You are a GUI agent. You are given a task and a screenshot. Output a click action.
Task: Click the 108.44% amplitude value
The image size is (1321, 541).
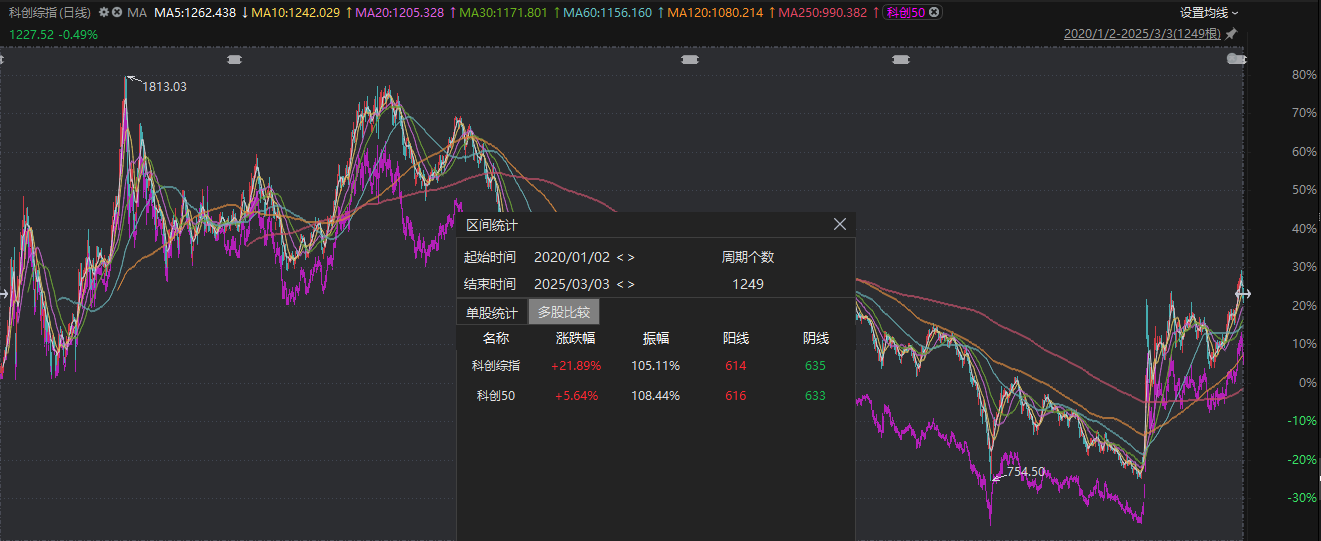pos(656,395)
